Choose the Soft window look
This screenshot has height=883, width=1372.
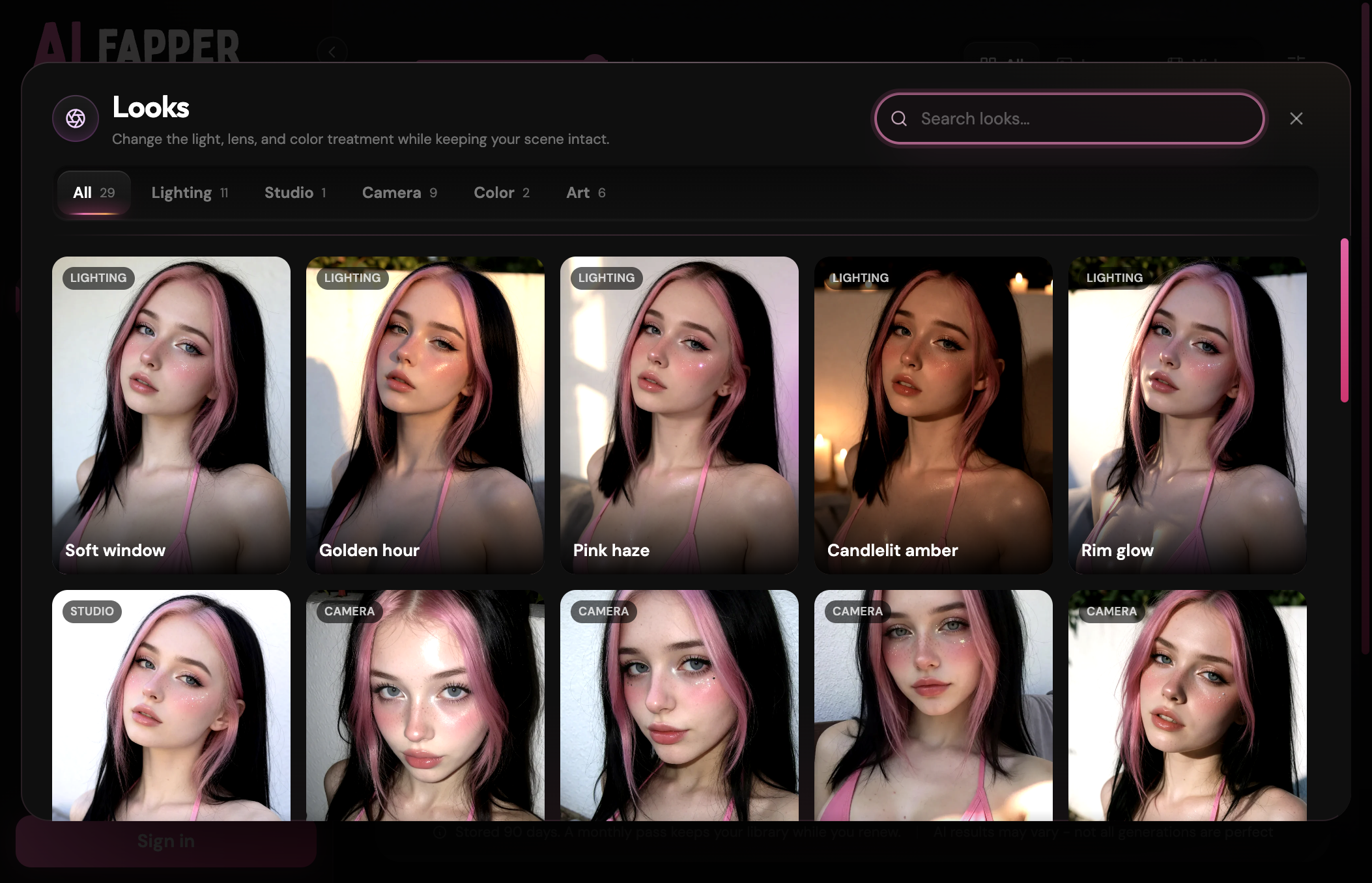tap(171, 415)
